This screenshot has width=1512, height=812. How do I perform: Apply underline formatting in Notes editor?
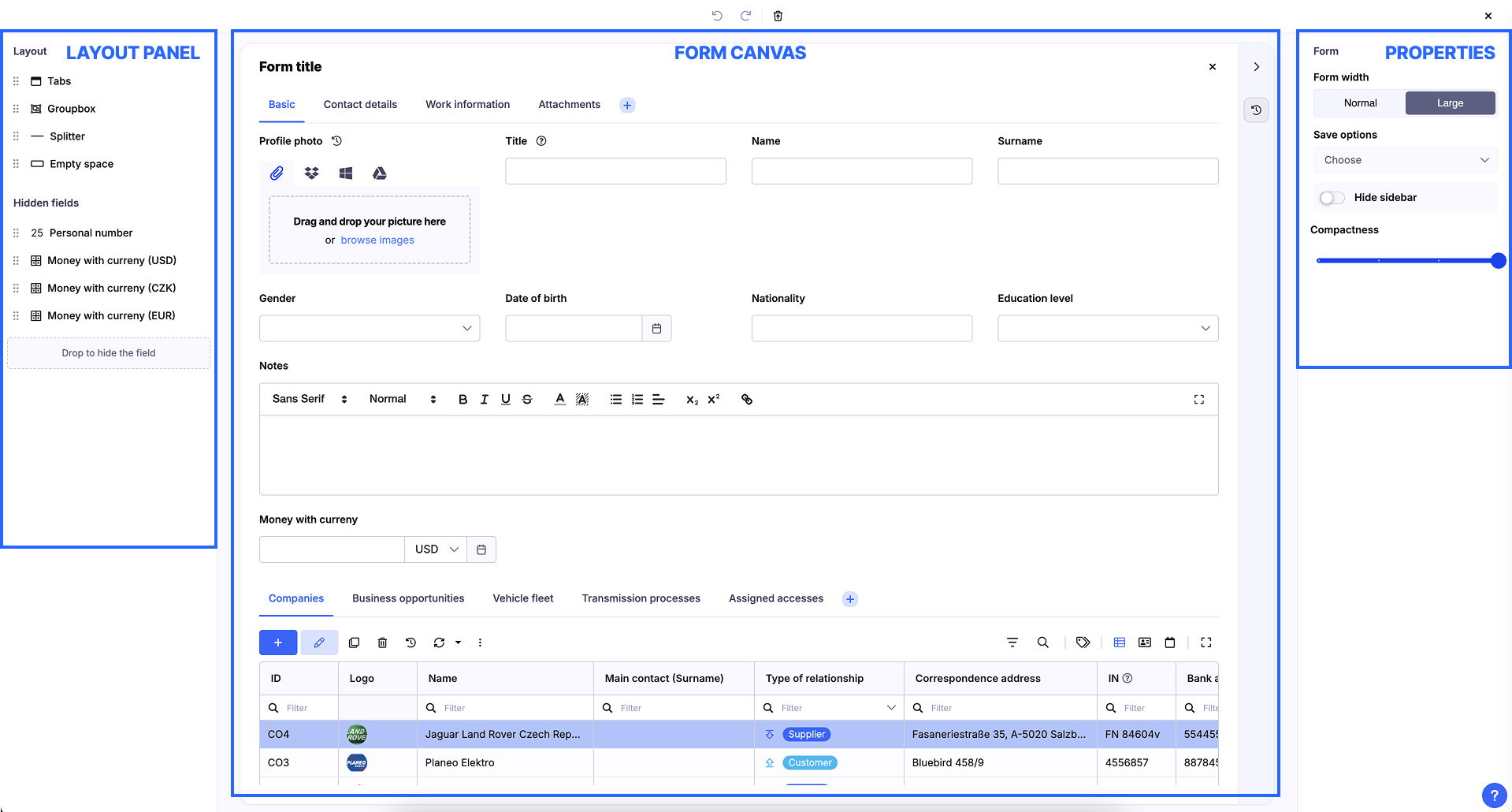(x=506, y=400)
